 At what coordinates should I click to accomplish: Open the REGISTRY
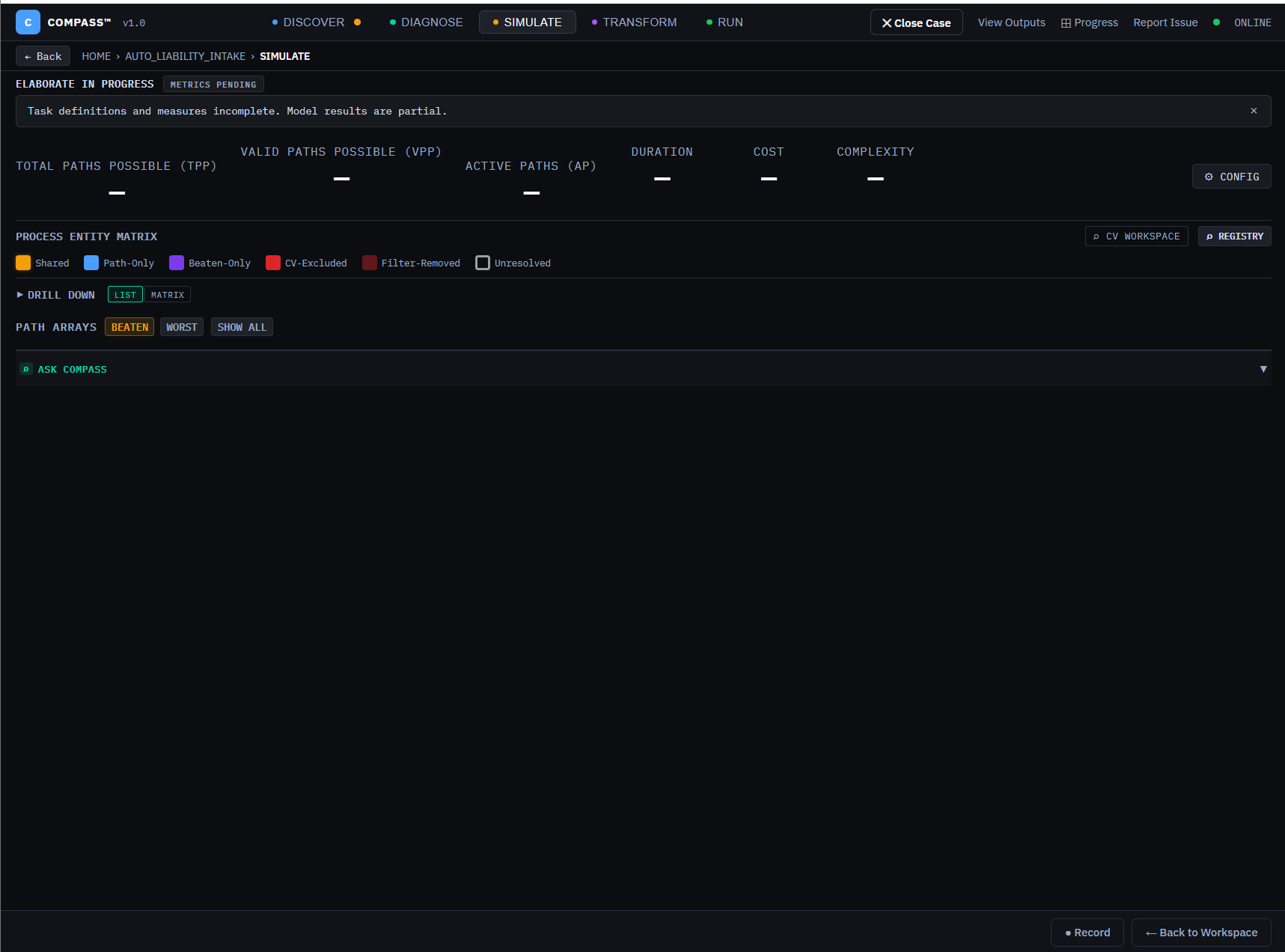click(1234, 237)
